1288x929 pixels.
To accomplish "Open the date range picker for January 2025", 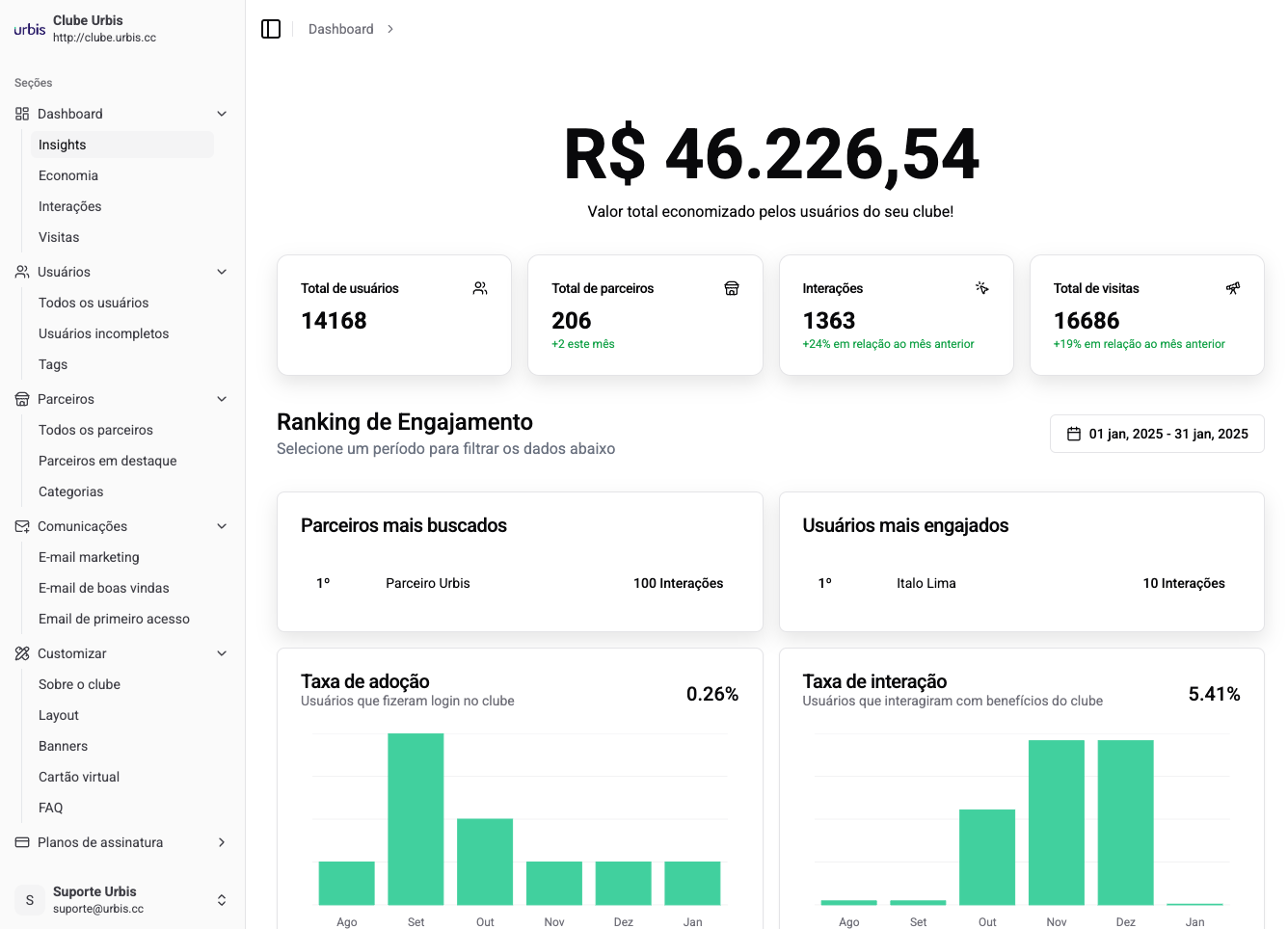I will [1157, 434].
